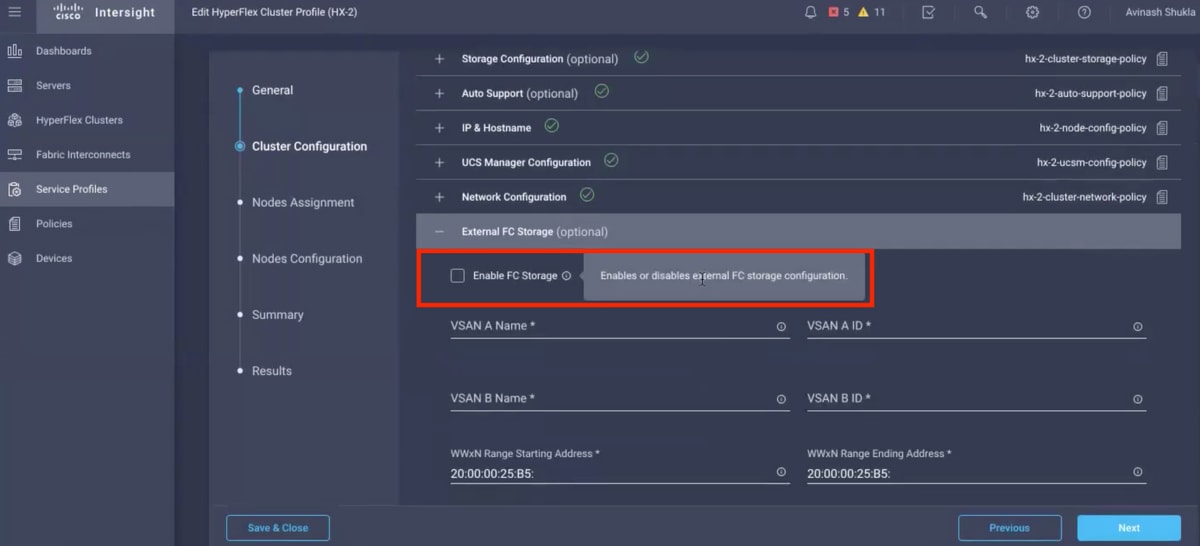
Task: View the 5 critical alarms indicator
Action: click(x=838, y=12)
